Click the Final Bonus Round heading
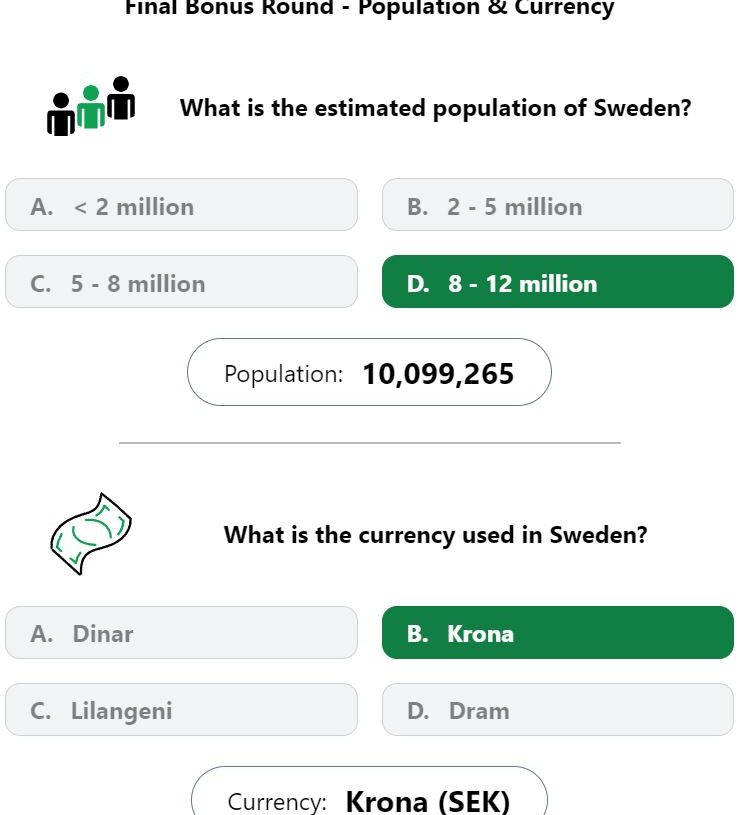Viewport: 738px width, 815px height. pyautogui.click(x=370, y=8)
